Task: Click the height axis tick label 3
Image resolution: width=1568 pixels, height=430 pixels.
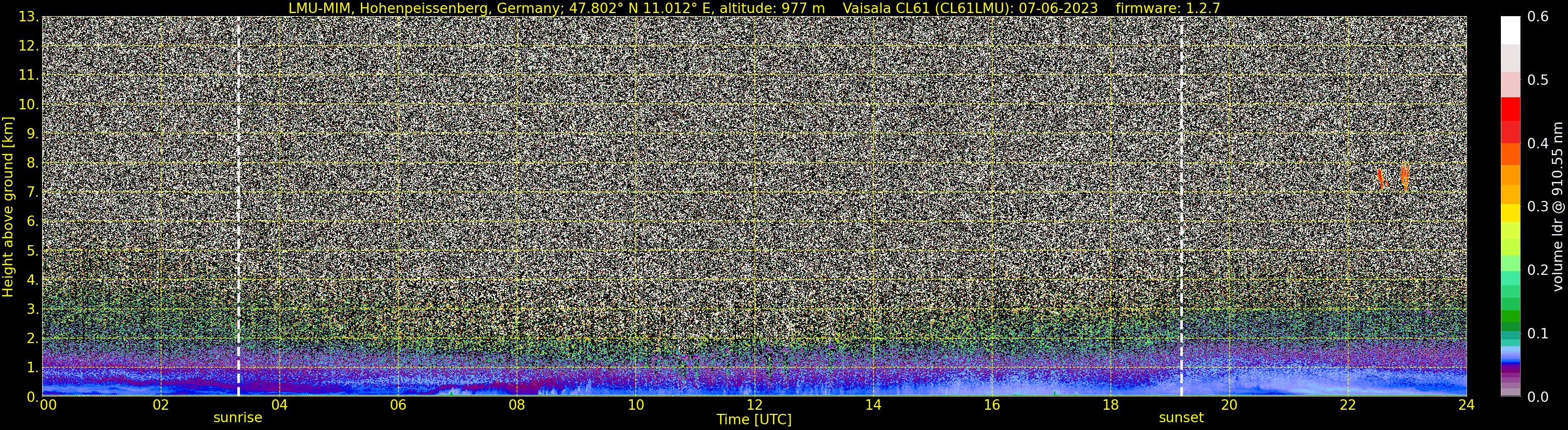Action: [32, 309]
